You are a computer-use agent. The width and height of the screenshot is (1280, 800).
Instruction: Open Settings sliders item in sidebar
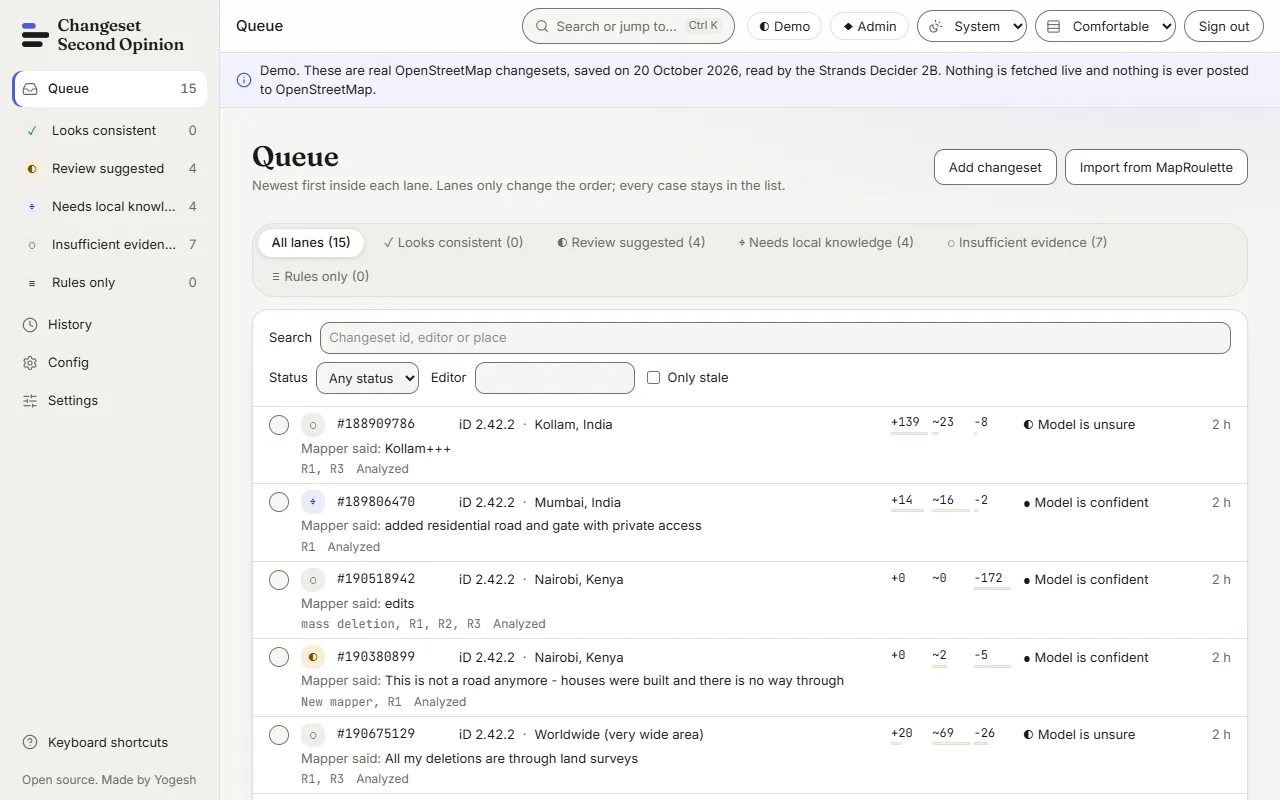[x=110, y=400]
